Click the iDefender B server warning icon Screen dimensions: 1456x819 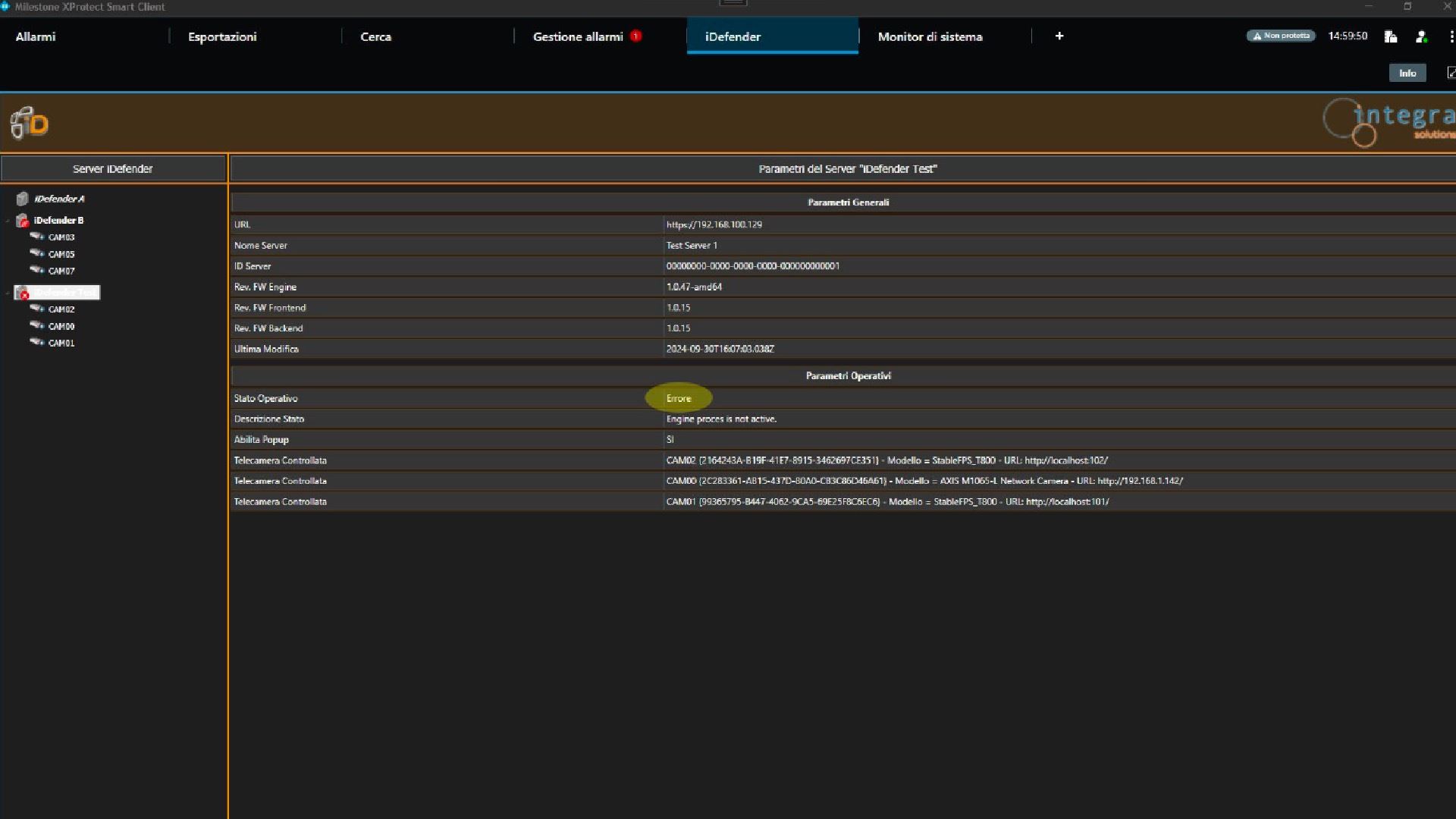coord(22,221)
